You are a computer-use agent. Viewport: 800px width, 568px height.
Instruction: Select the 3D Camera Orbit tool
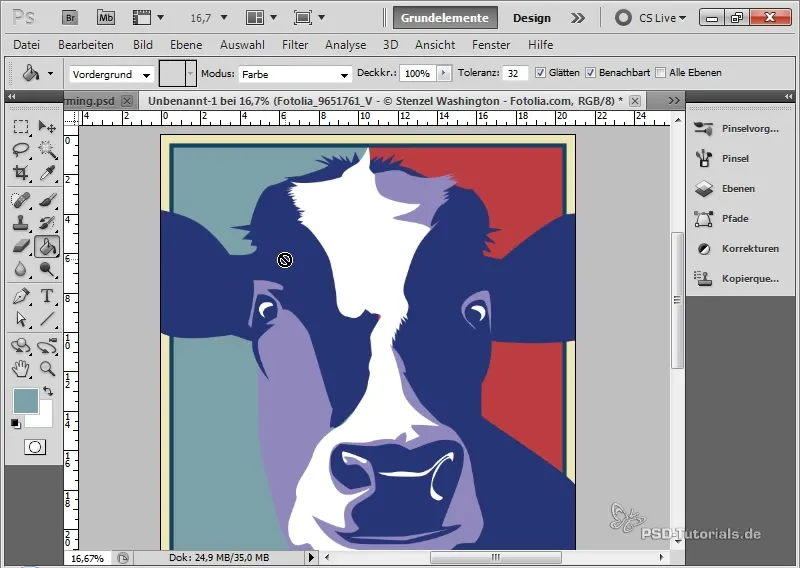(47, 346)
